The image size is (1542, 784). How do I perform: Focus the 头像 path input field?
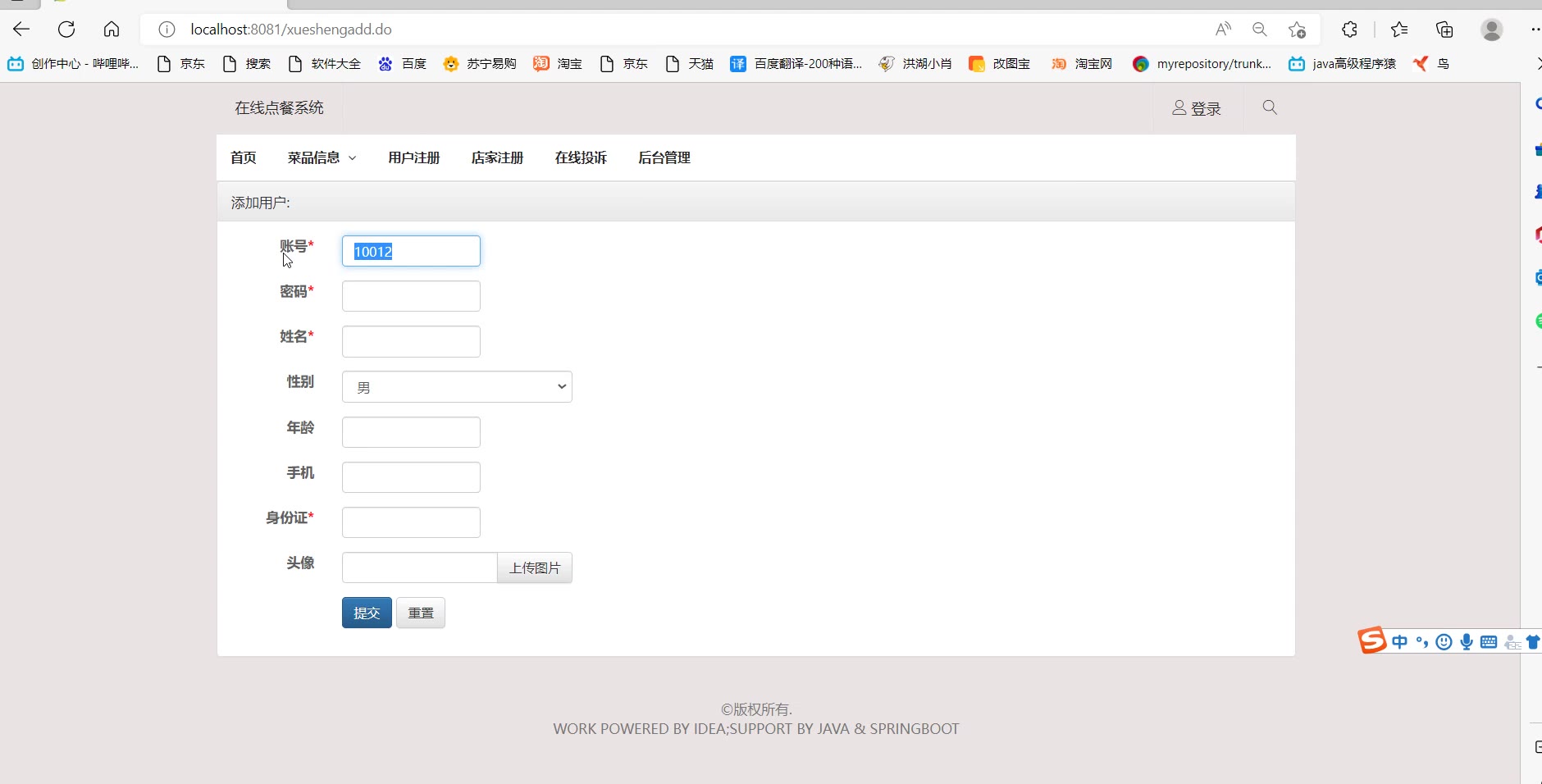pyautogui.click(x=419, y=567)
